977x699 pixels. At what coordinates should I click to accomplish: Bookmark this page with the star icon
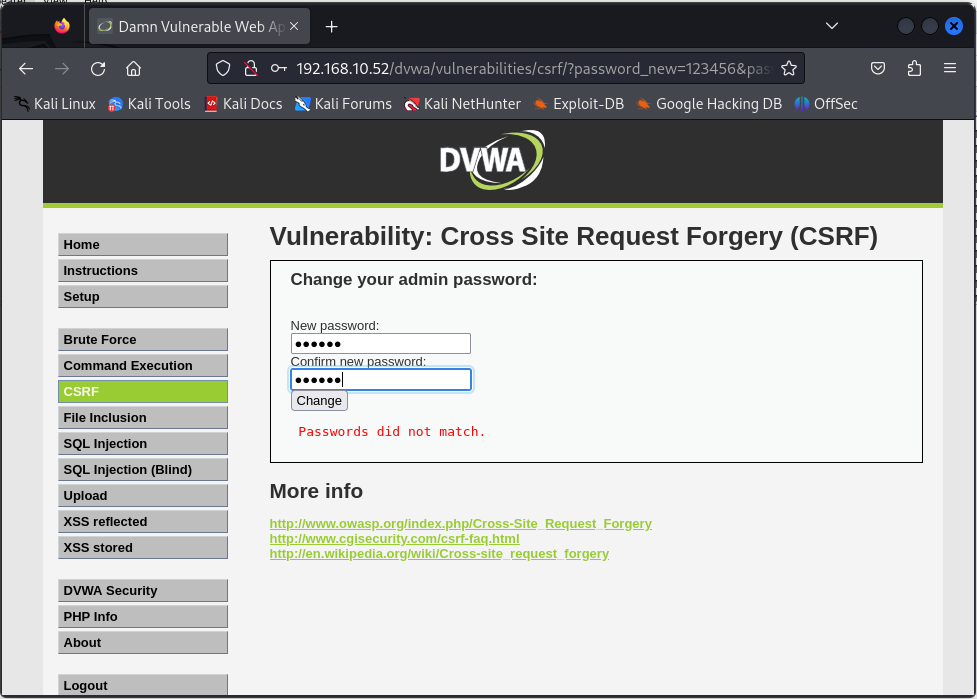pos(789,69)
